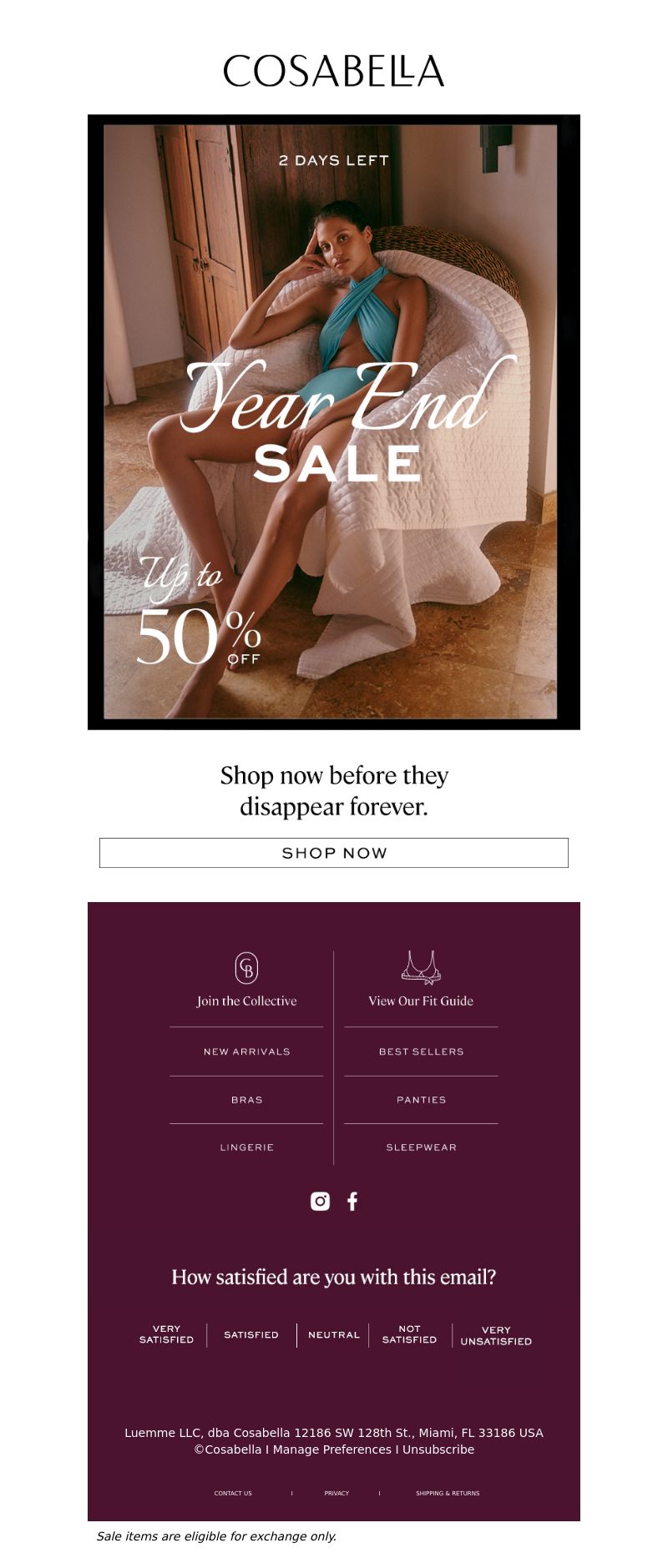Viewport: 668px width, 1568px height.
Task: Click the Unsubscribe link
Action: click(x=438, y=1450)
